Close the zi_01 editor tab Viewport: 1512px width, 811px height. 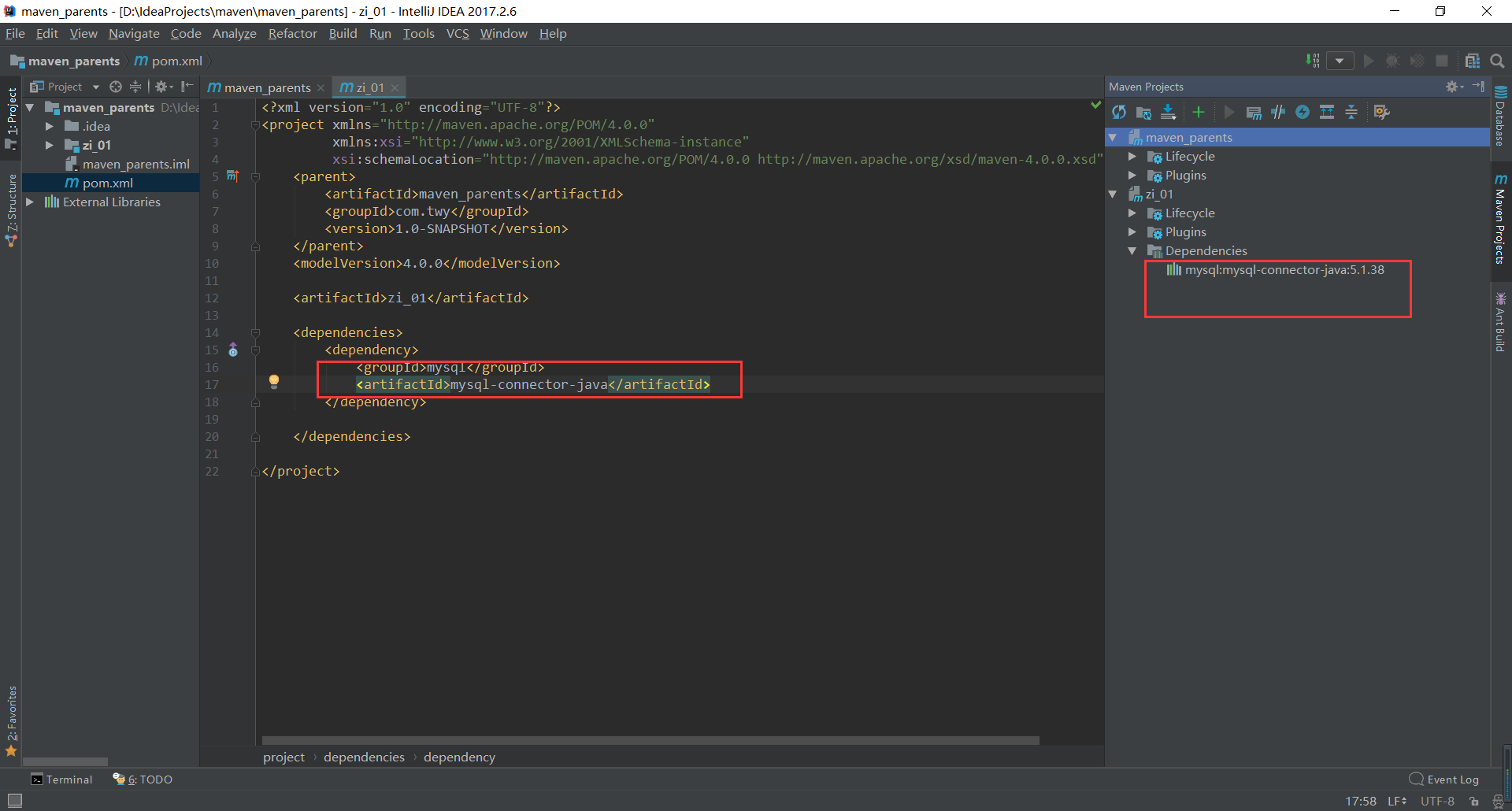tap(395, 87)
